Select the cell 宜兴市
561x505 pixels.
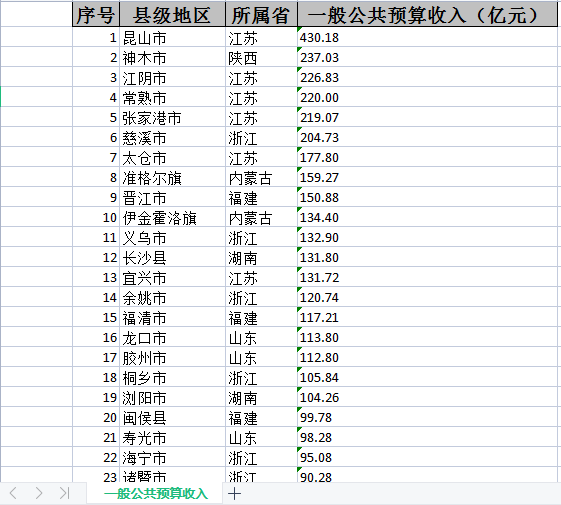click(x=172, y=278)
